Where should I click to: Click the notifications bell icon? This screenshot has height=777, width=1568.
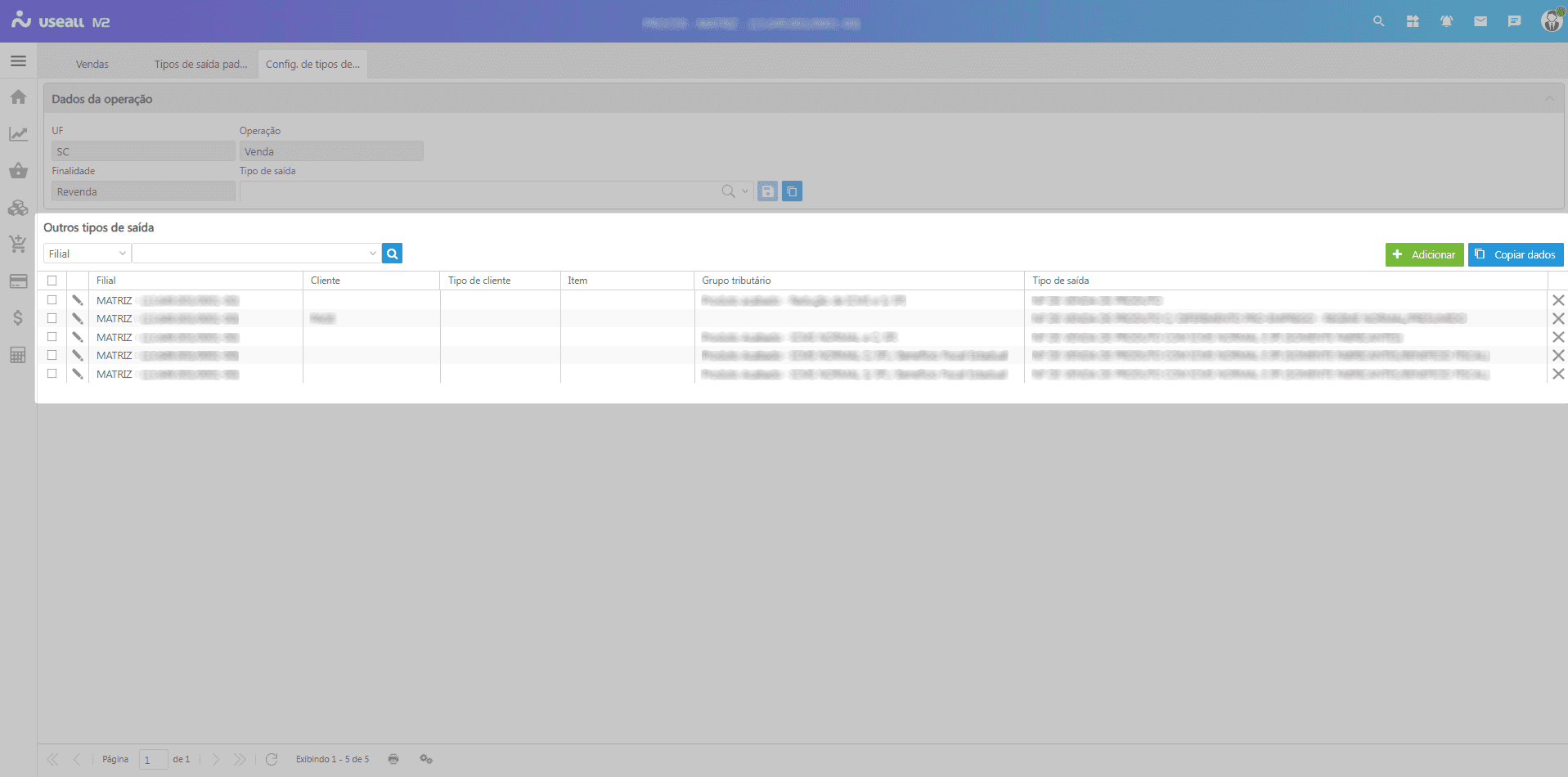click(x=1446, y=21)
